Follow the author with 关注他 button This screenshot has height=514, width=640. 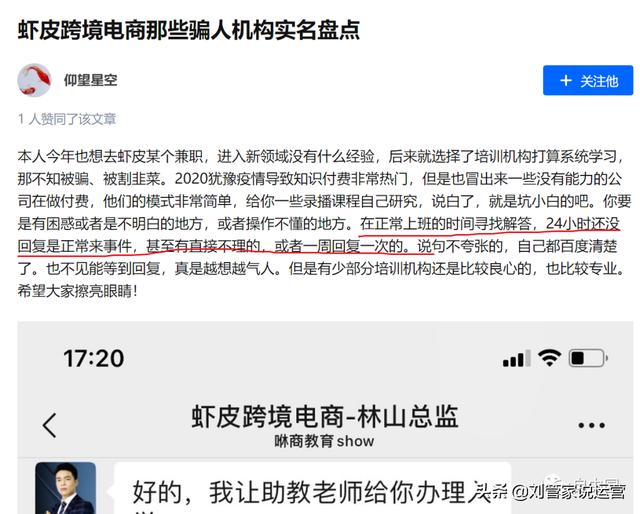click(588, 80)
